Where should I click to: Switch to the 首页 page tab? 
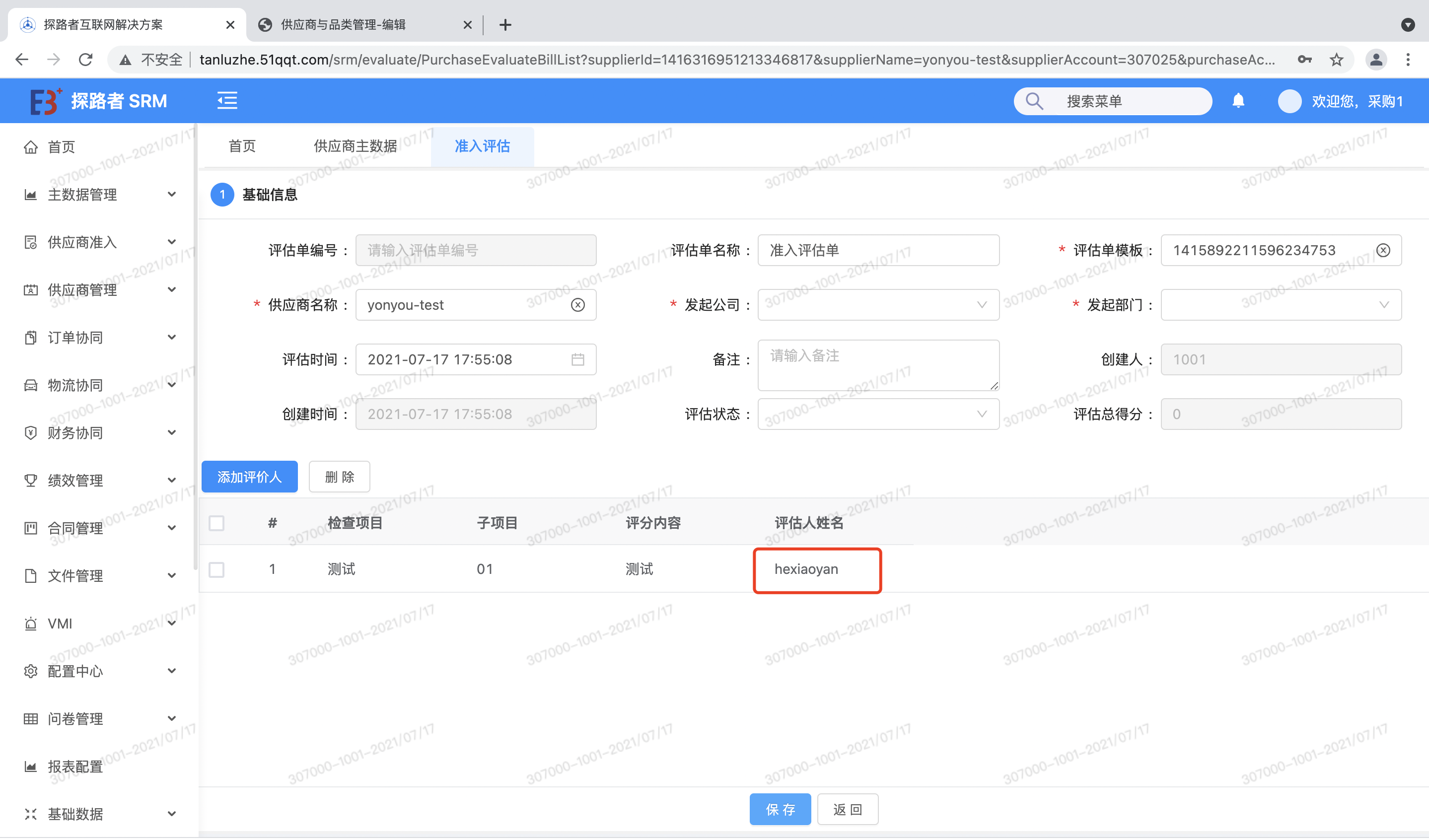242,146
